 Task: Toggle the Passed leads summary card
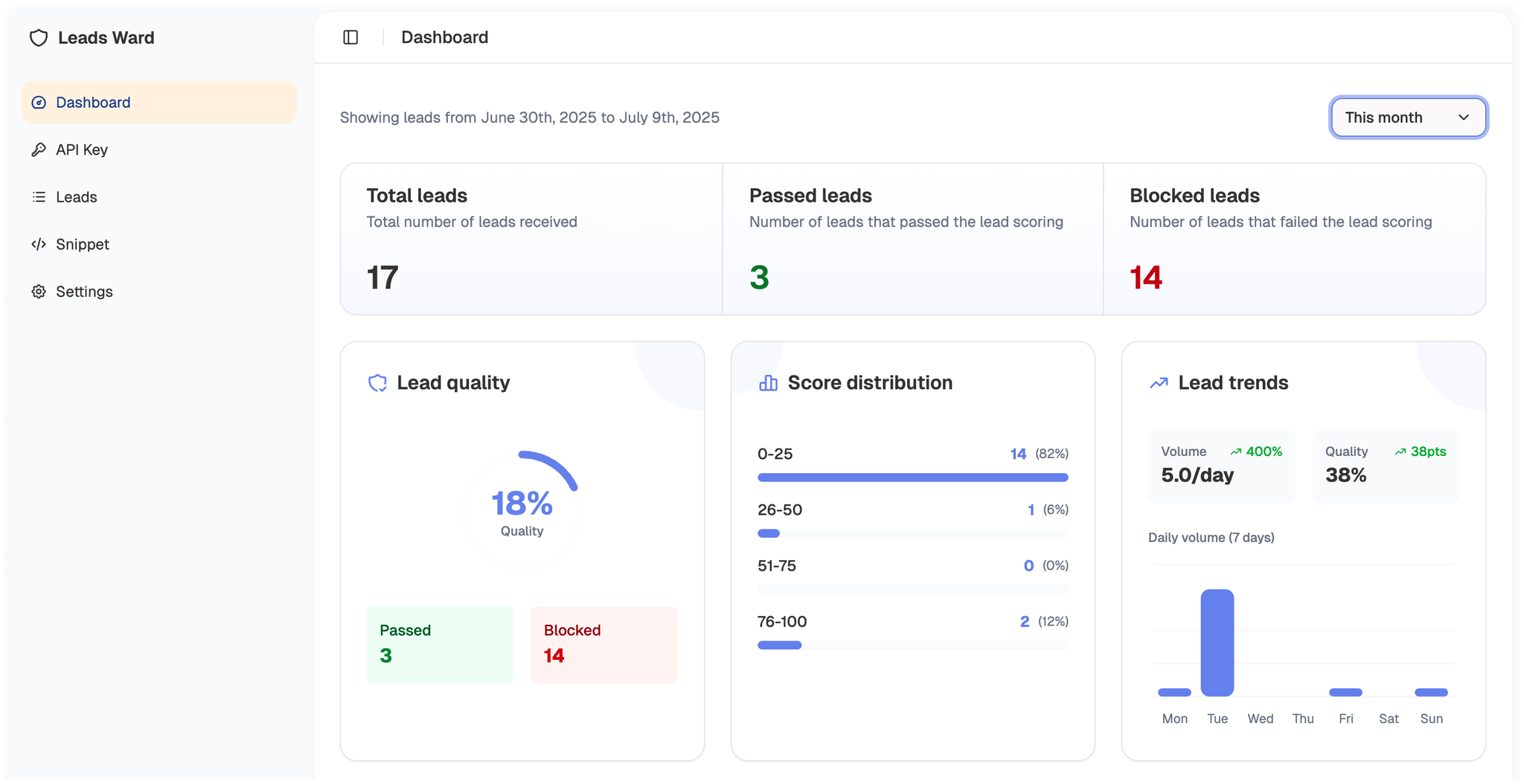[x=913, y=238]
